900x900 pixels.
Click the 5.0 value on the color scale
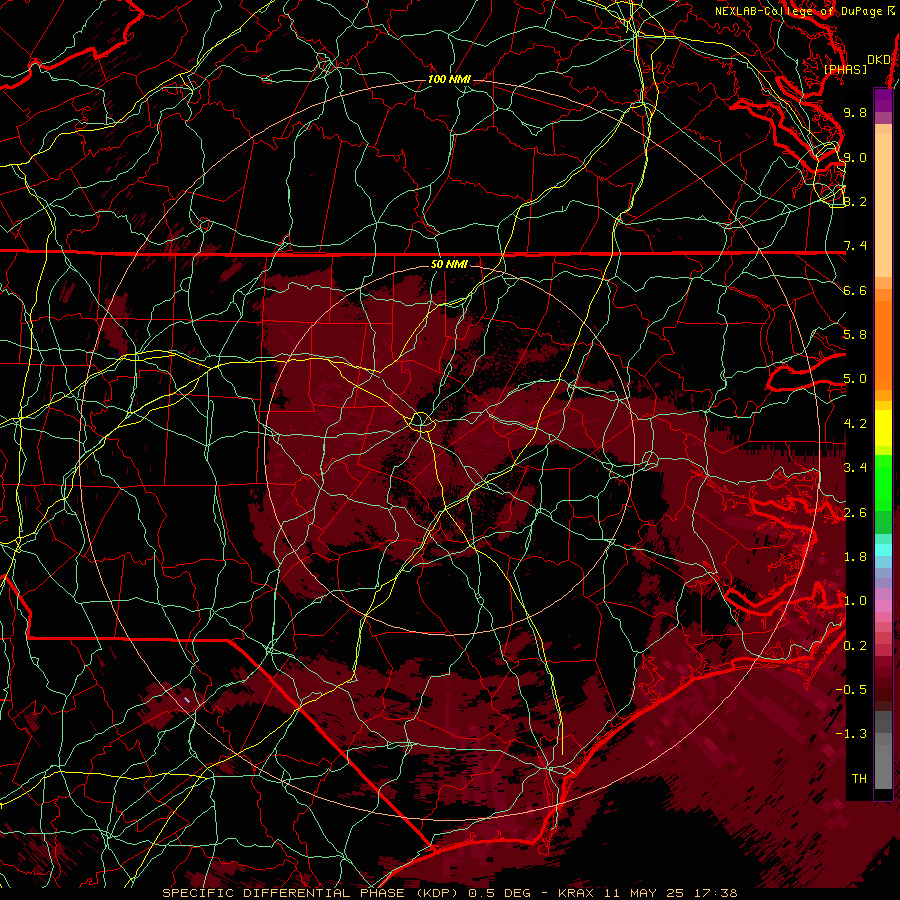[855, 379]
